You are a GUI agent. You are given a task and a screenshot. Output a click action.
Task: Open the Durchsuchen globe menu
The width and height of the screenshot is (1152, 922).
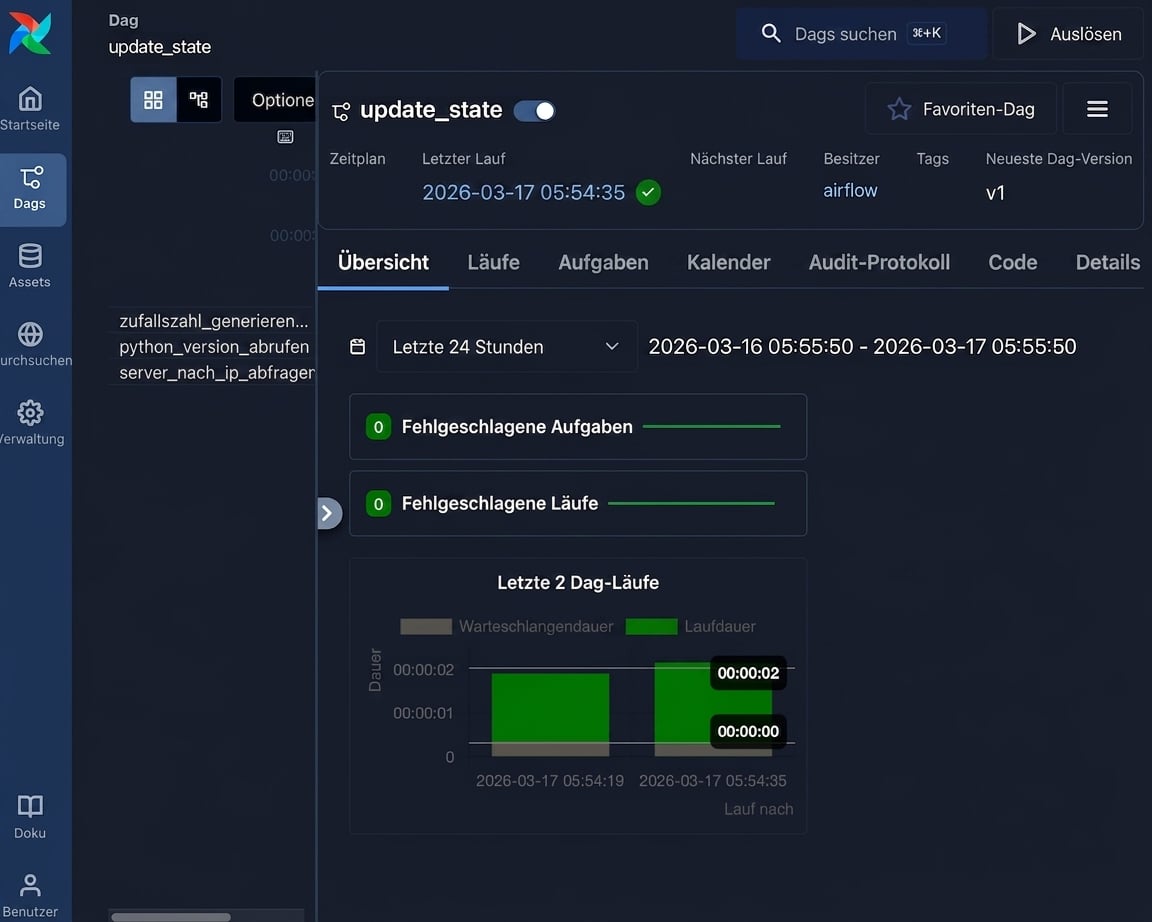[x=30, y=344]
